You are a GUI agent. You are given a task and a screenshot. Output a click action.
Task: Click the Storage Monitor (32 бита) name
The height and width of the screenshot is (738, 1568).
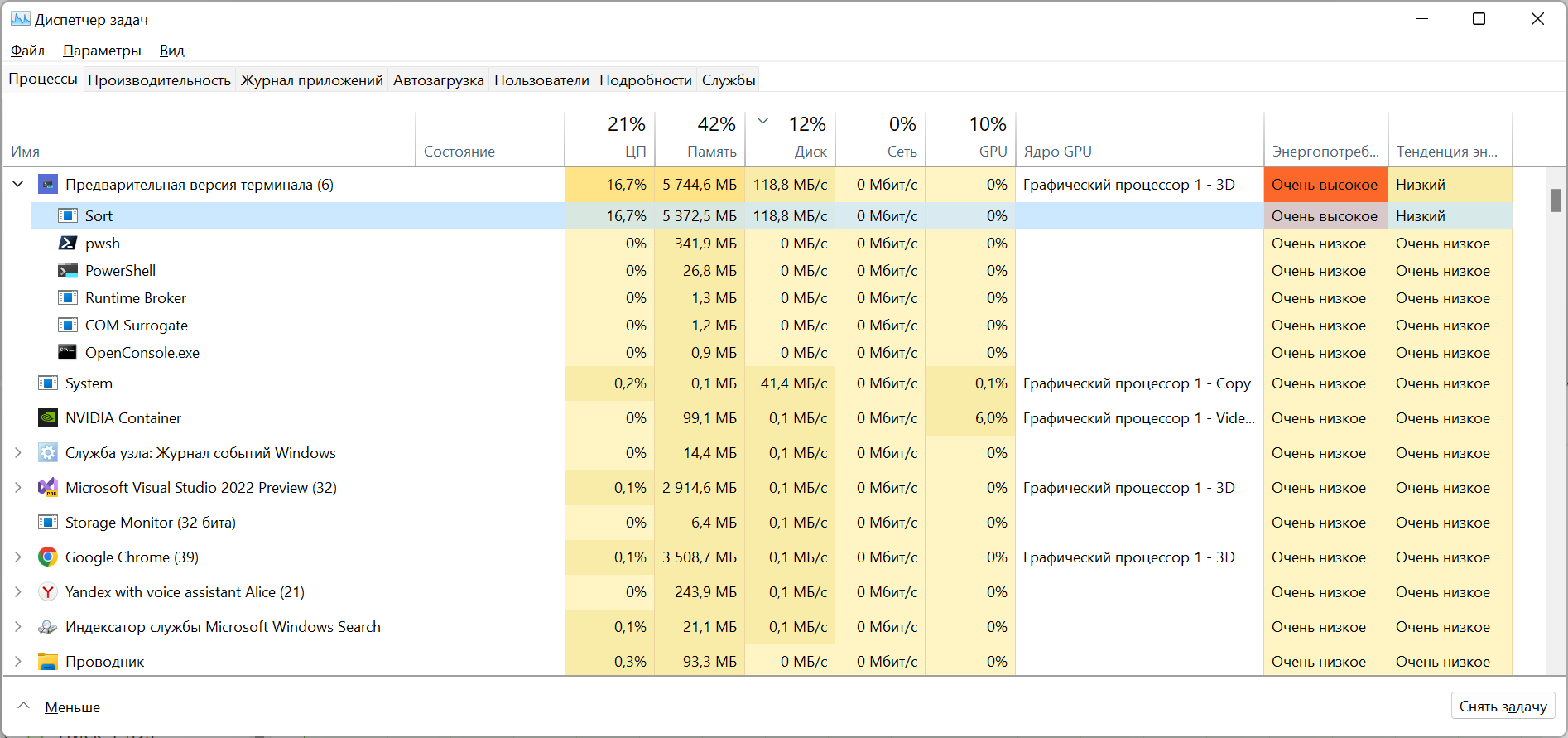(x=151, y=522)
